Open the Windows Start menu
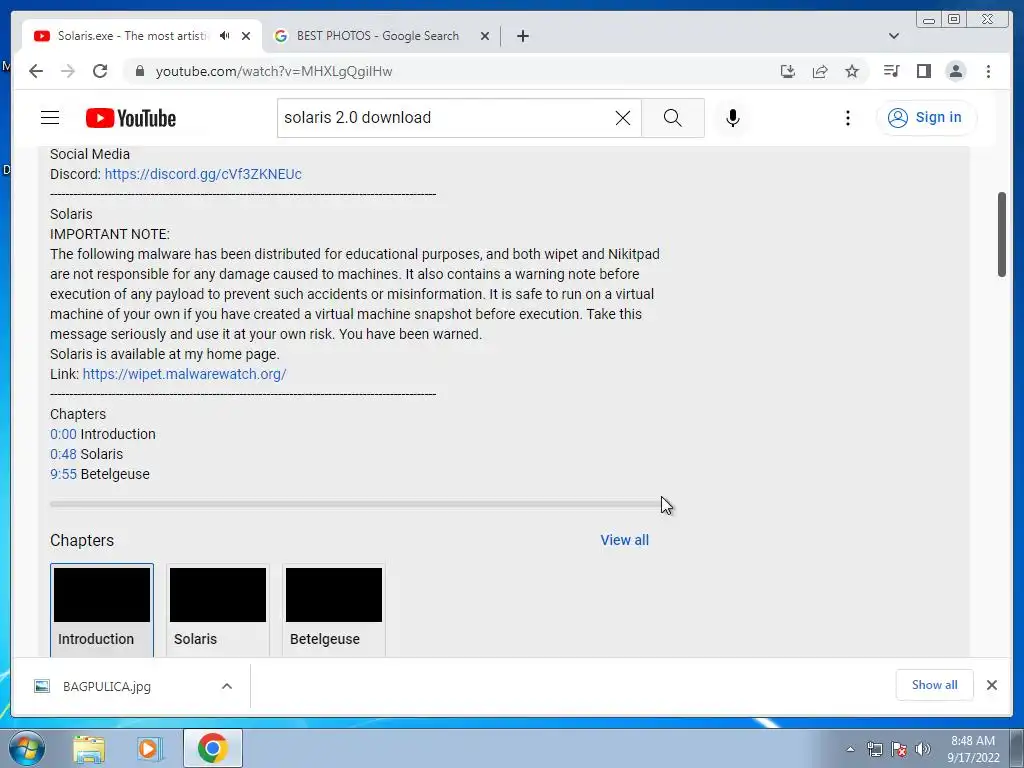This screenshot has width=1024, height=768. 26,748
